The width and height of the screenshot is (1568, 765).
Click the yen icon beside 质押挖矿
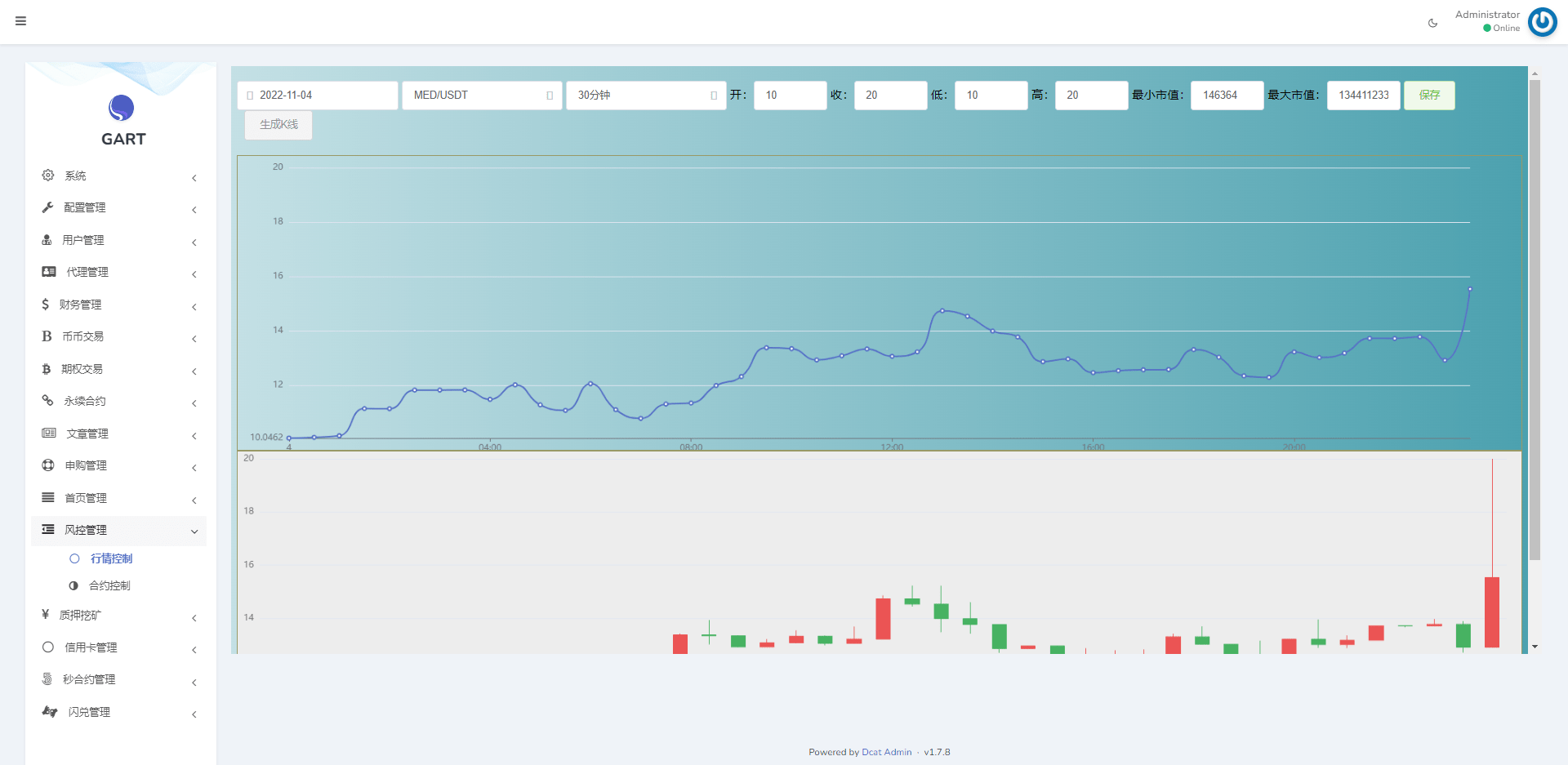[x=45, y=615]
